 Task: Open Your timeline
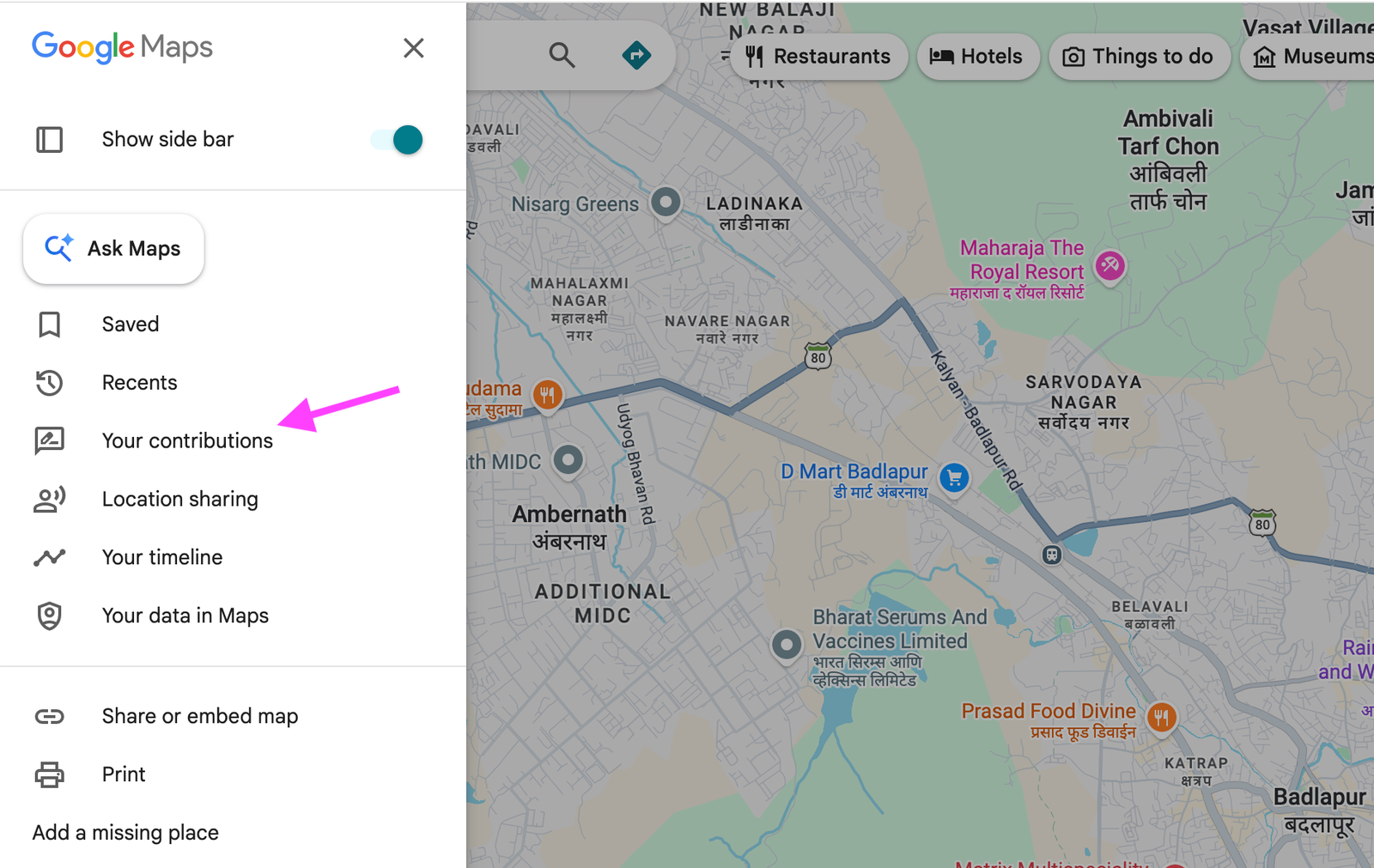pyautogui.click(x=162, y=557)
